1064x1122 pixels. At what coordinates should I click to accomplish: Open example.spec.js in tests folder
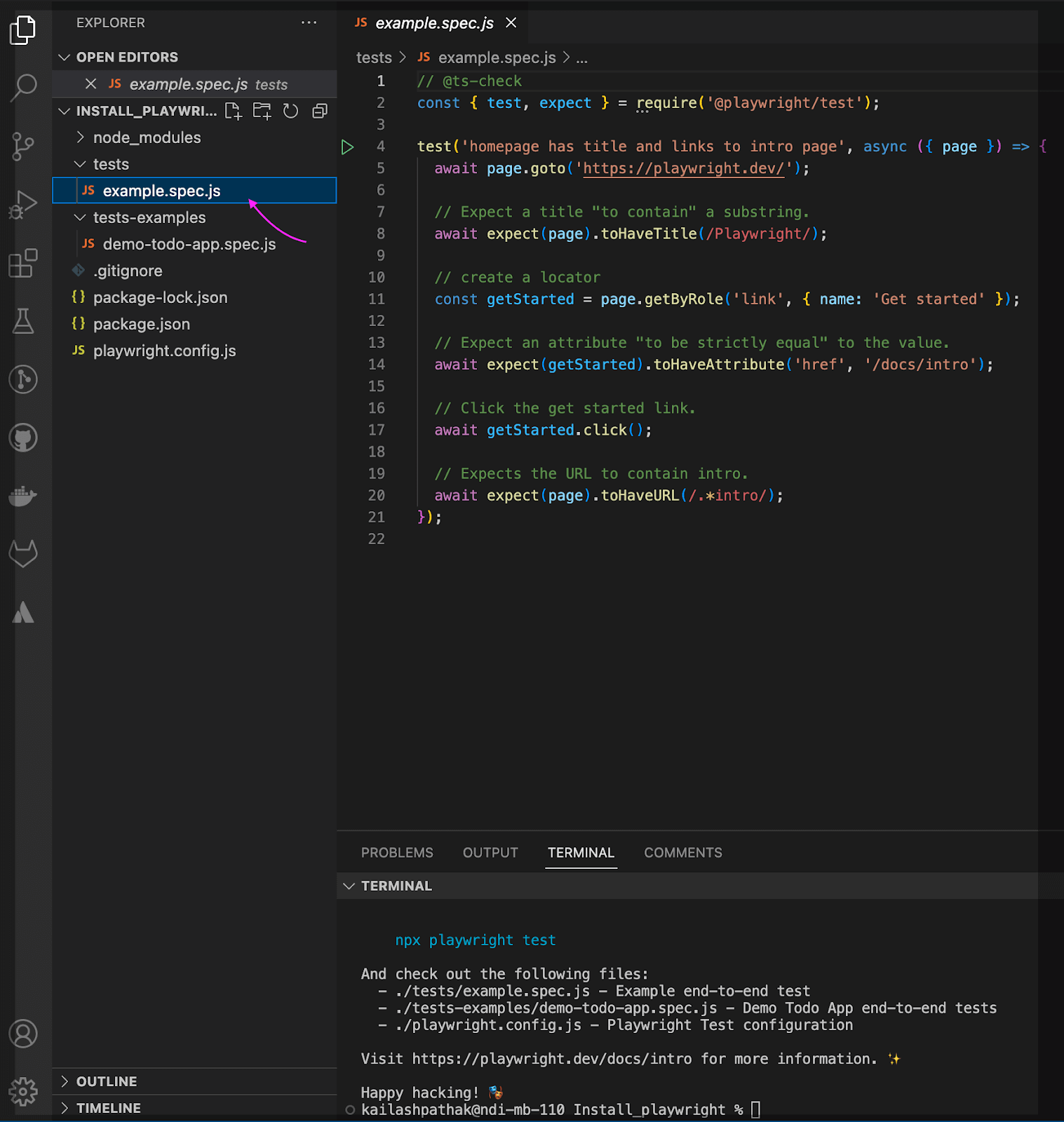click(195, 191)
